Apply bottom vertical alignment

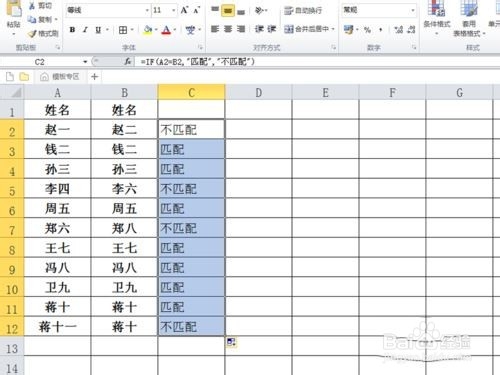point(241,11)
